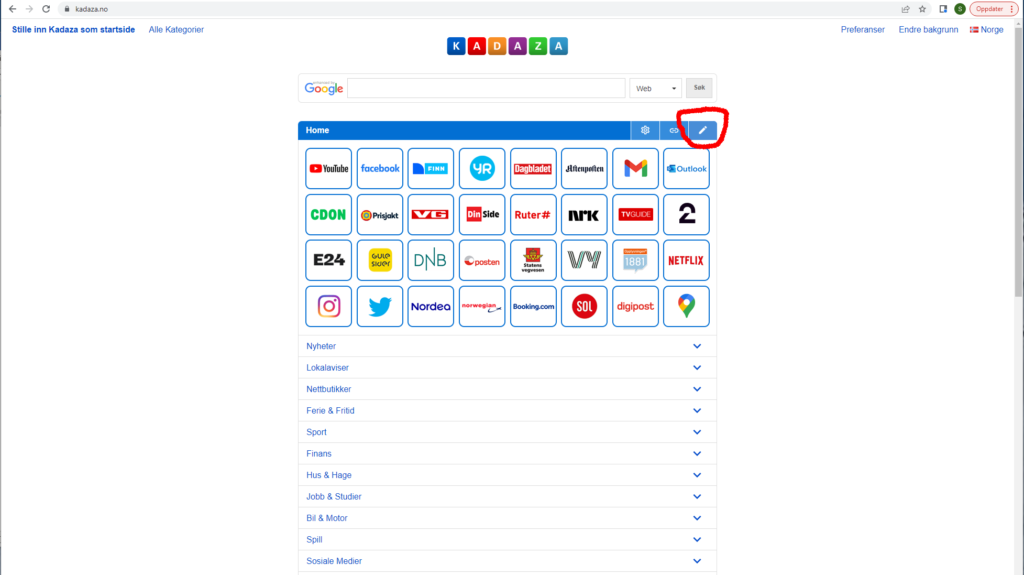Image resolution: width=1024 pixels, height=575 pixels.
Task: Launch the Netflix tile
Action: click(686, 261)
